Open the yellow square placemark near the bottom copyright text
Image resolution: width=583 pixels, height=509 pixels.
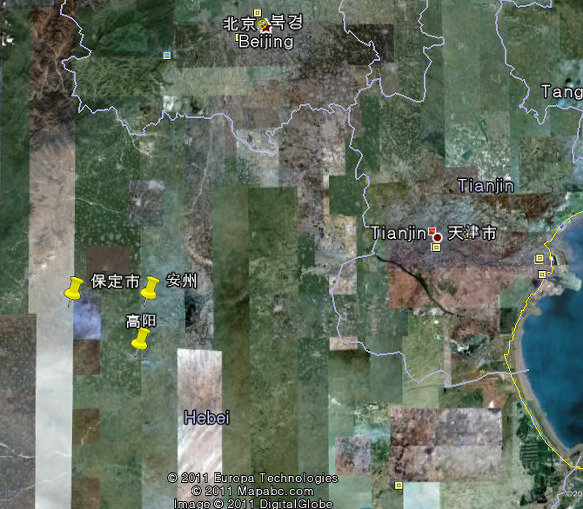click(398, 485)
